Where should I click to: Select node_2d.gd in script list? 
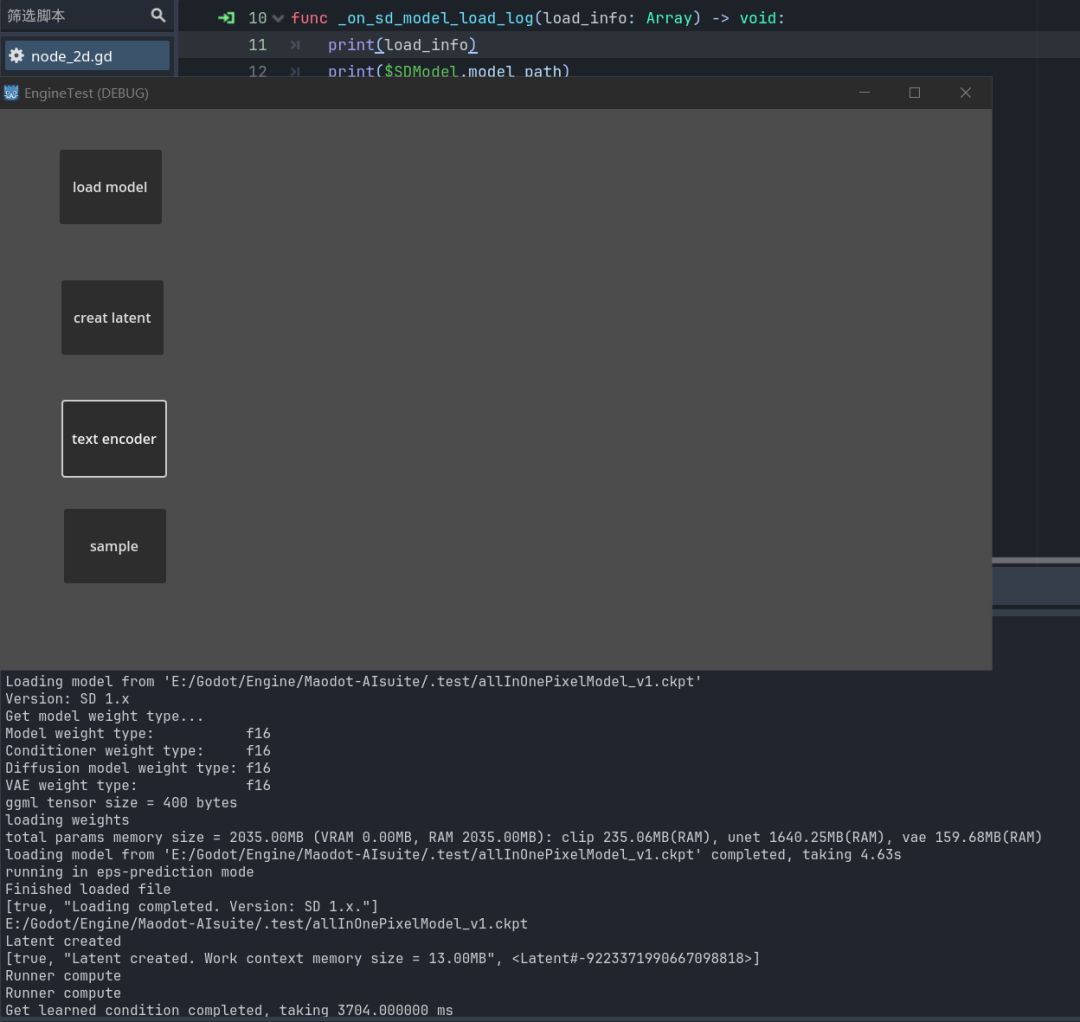(x=87, y=56)
